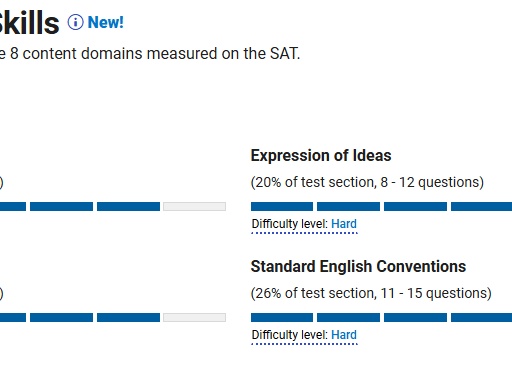Click third blue segment of Expression of Ideas bar
This screenshot has height=372, width=512.
click(x=415, y=206)
